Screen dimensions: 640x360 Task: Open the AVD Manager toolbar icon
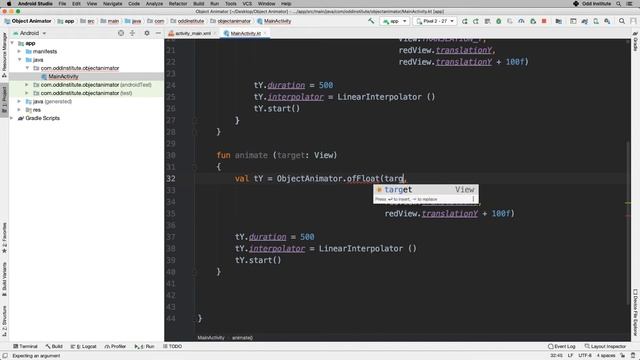tap(596, 21)
